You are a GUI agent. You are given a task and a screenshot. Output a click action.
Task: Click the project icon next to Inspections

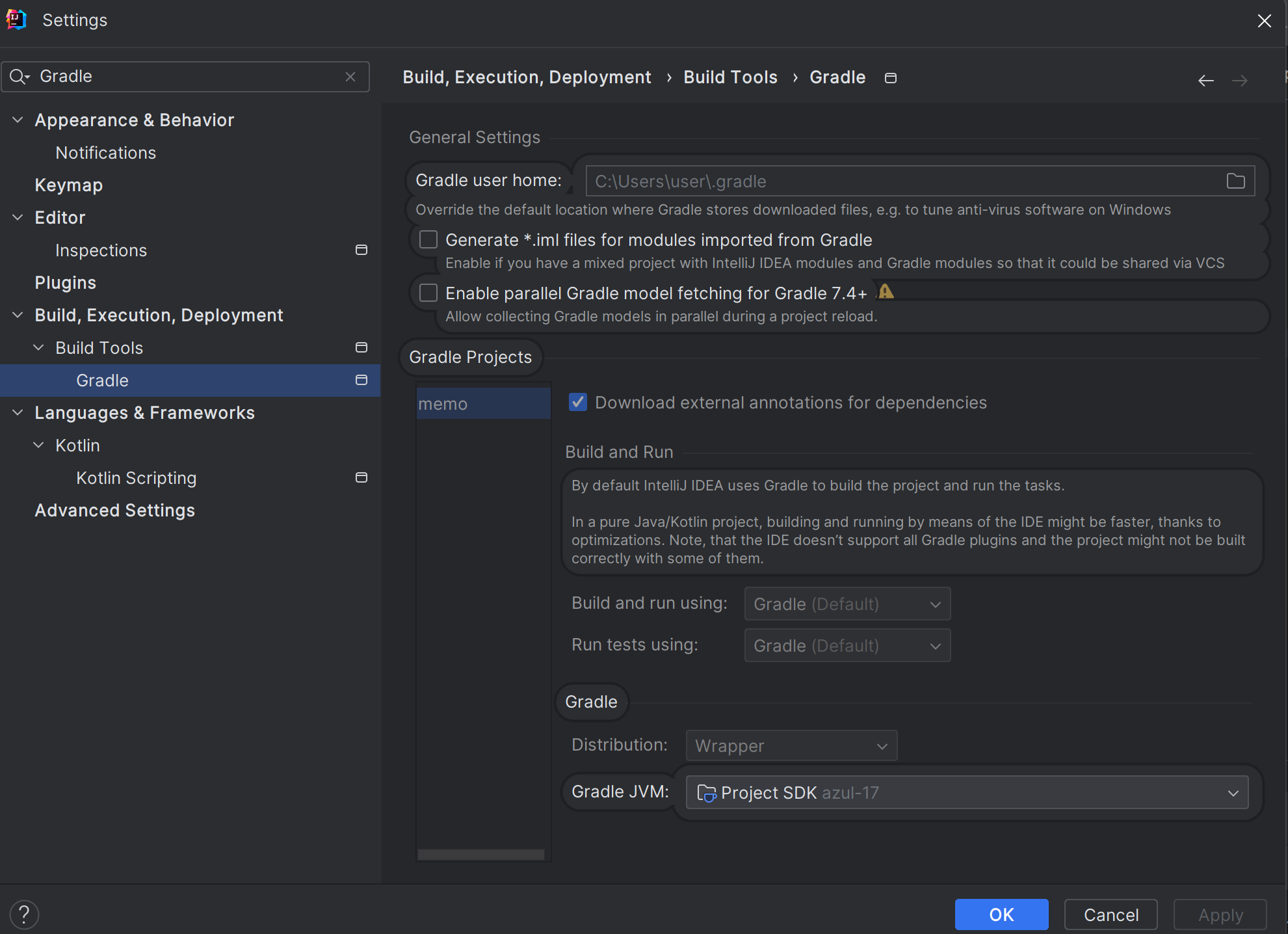tap(361, 250)
